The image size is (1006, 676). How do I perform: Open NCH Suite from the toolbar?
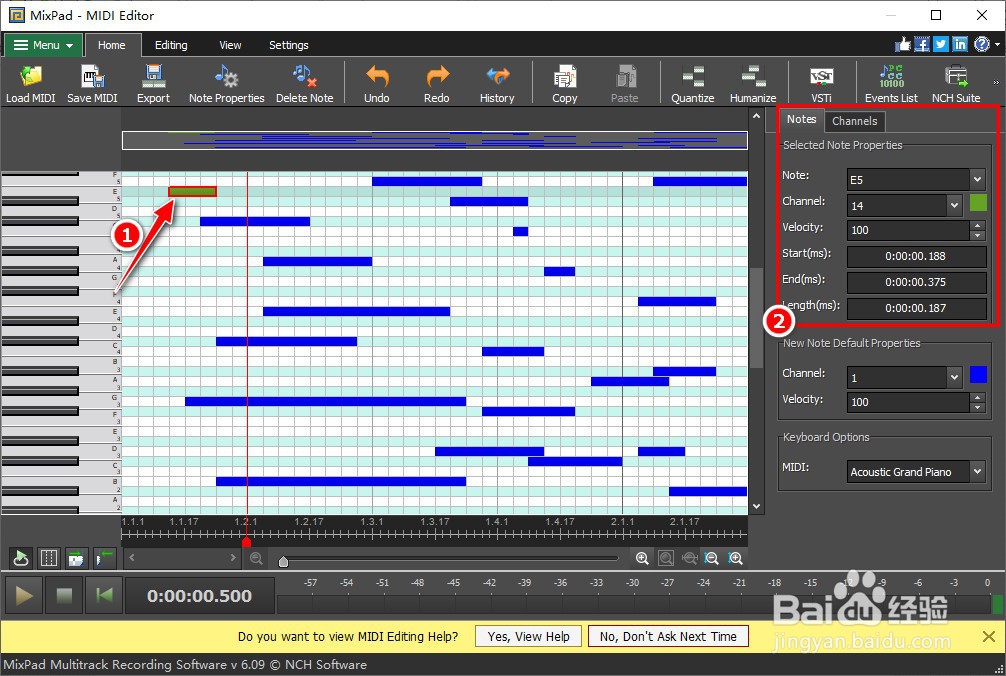tap(956, 84)
